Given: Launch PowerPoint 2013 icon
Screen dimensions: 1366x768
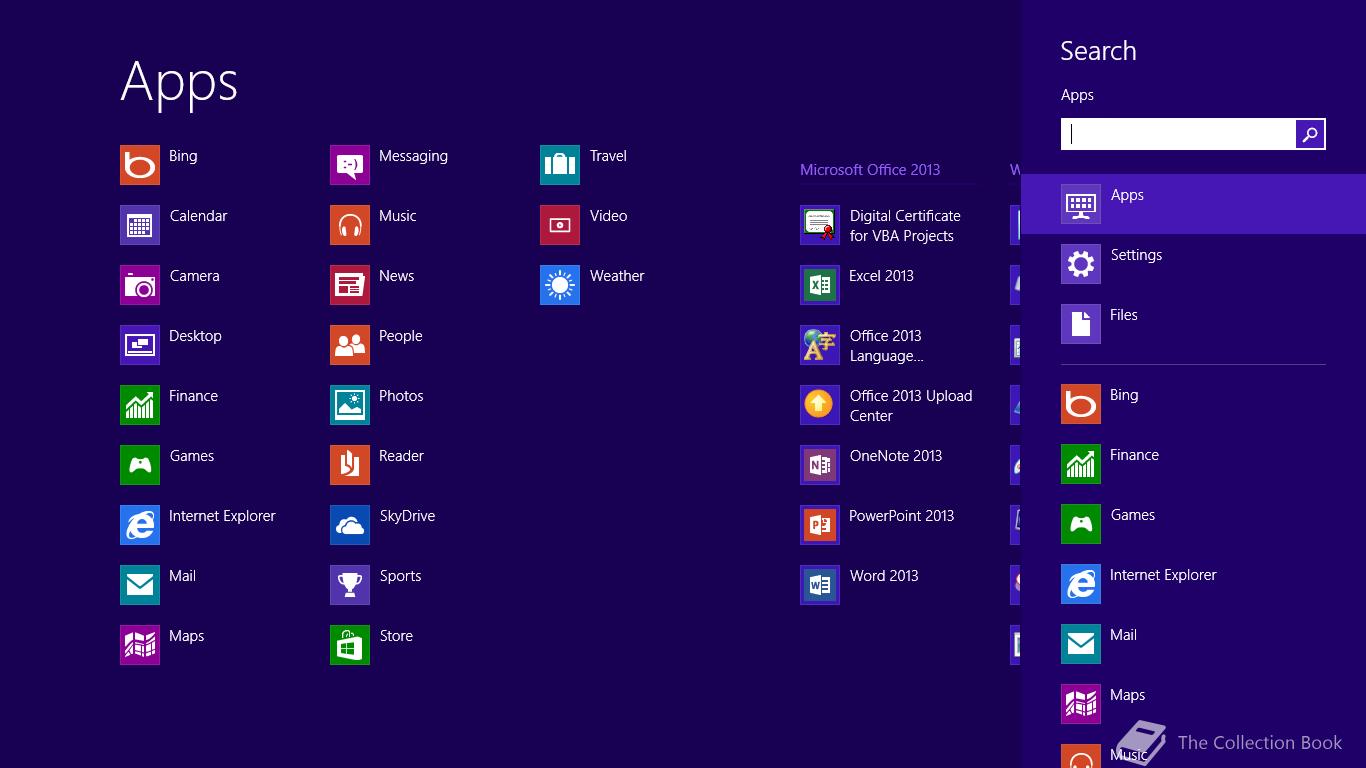Looking at the screenshot, I should pyautogui.click(x=820, y=525).
